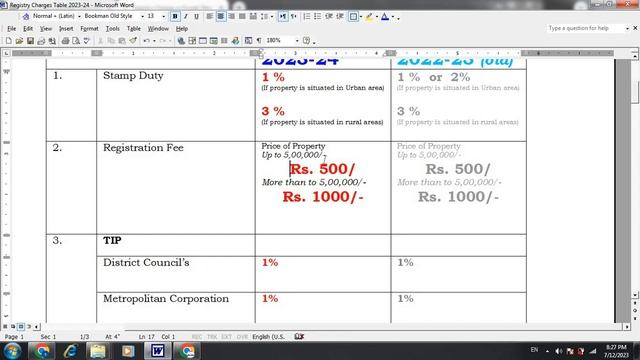Apply outside border to selection

coord(353,16)
